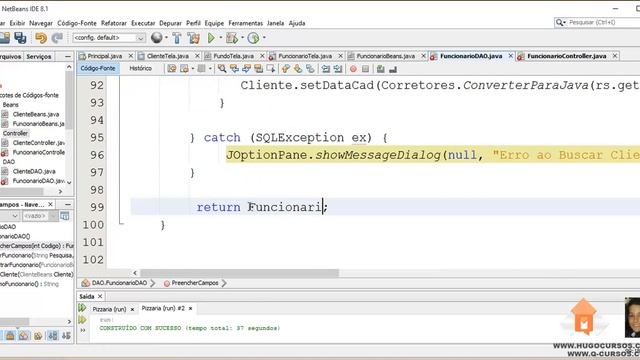Viewport: 640px width, 360px height.
Task: Open the Refatorar menu
Action: pyautogui.click(x=114, y=23)
